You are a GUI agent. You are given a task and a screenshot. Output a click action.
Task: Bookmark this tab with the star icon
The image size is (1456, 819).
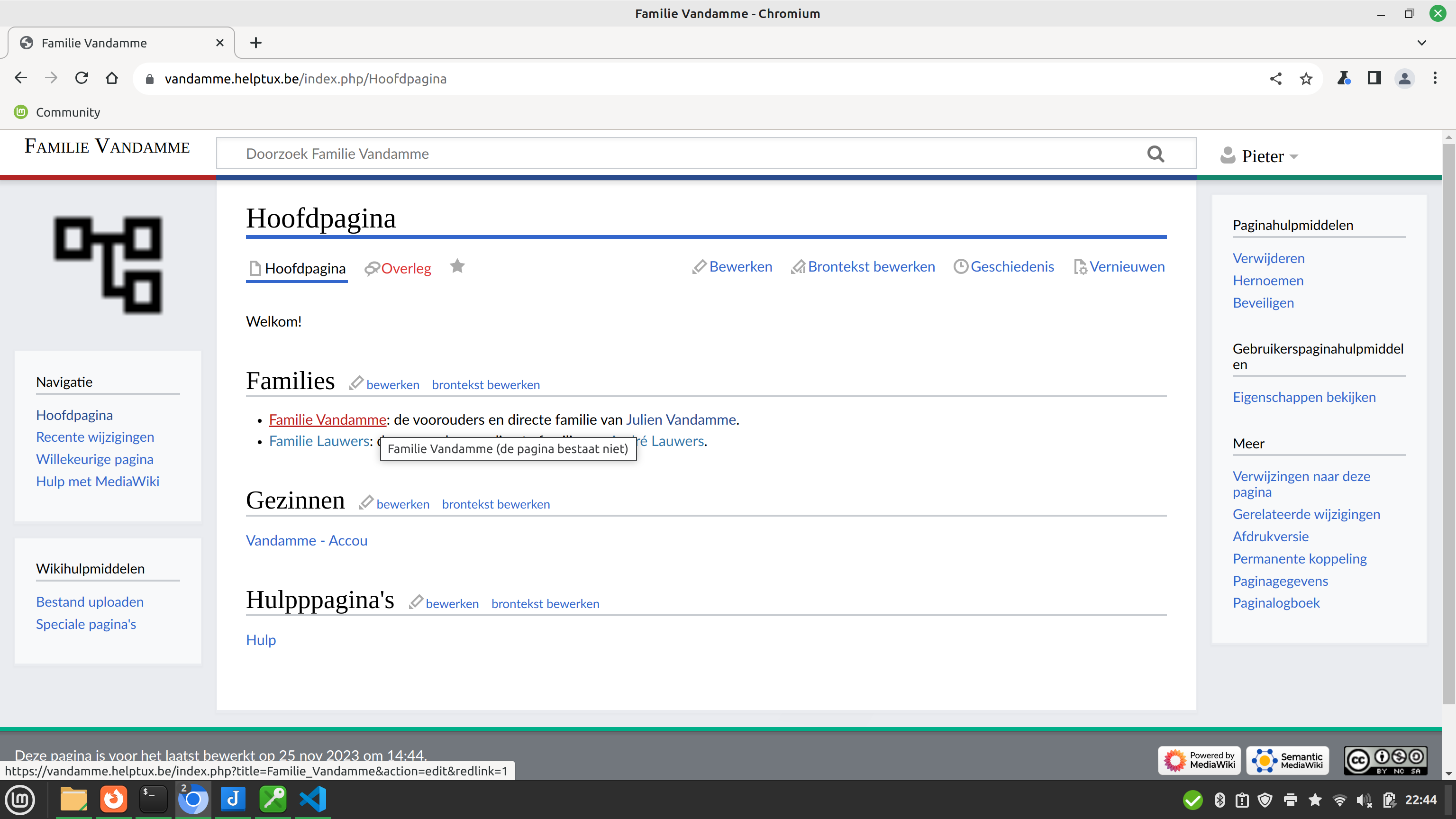(x=1306, y=79)
